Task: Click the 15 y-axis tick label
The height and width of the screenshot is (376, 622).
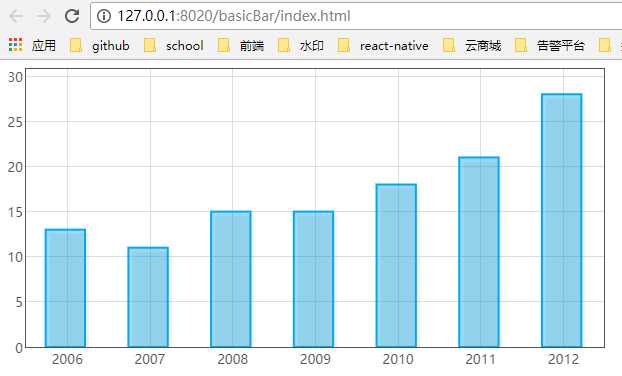Action: pos(15,212)
